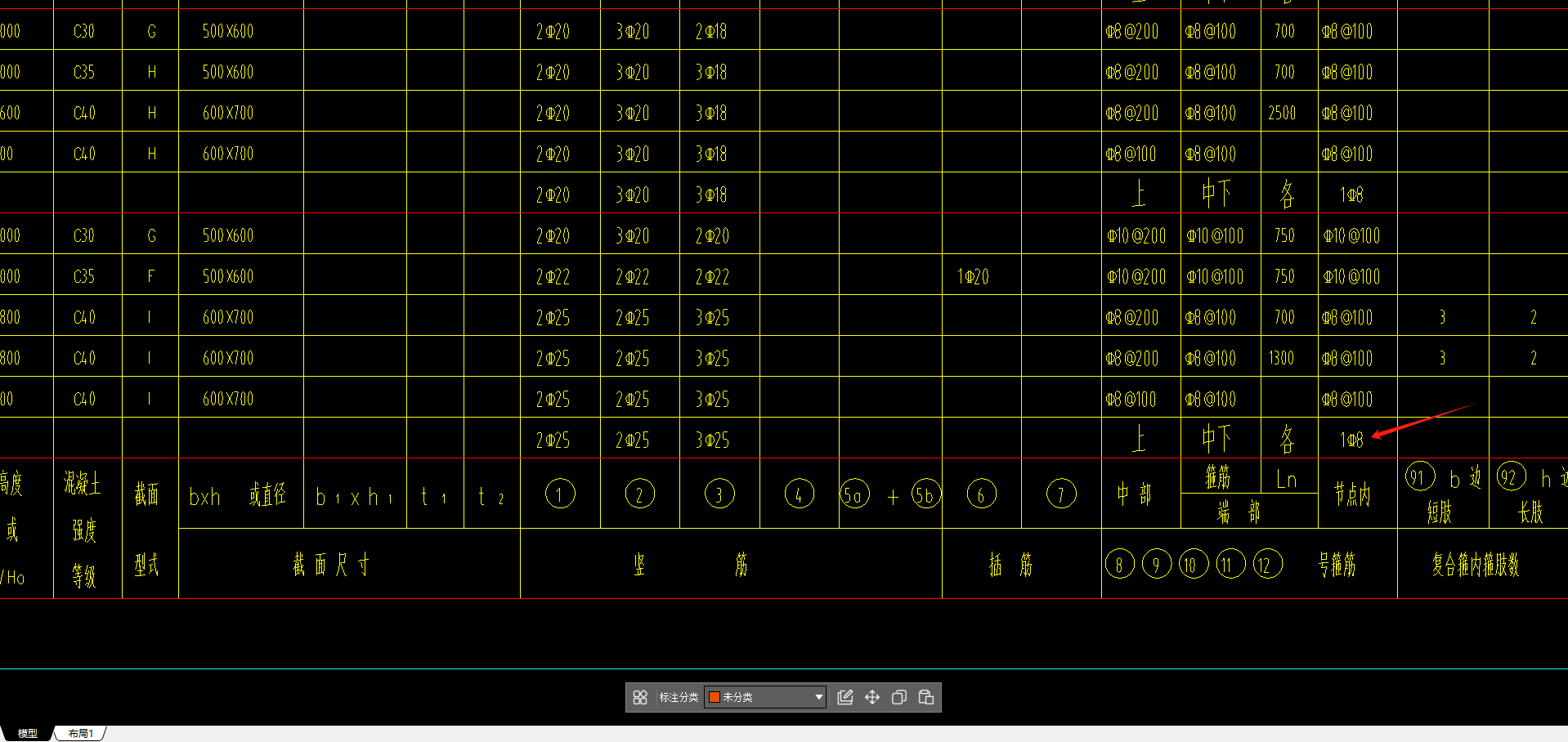Open the 未分类 category dropdown

[766, 697]
